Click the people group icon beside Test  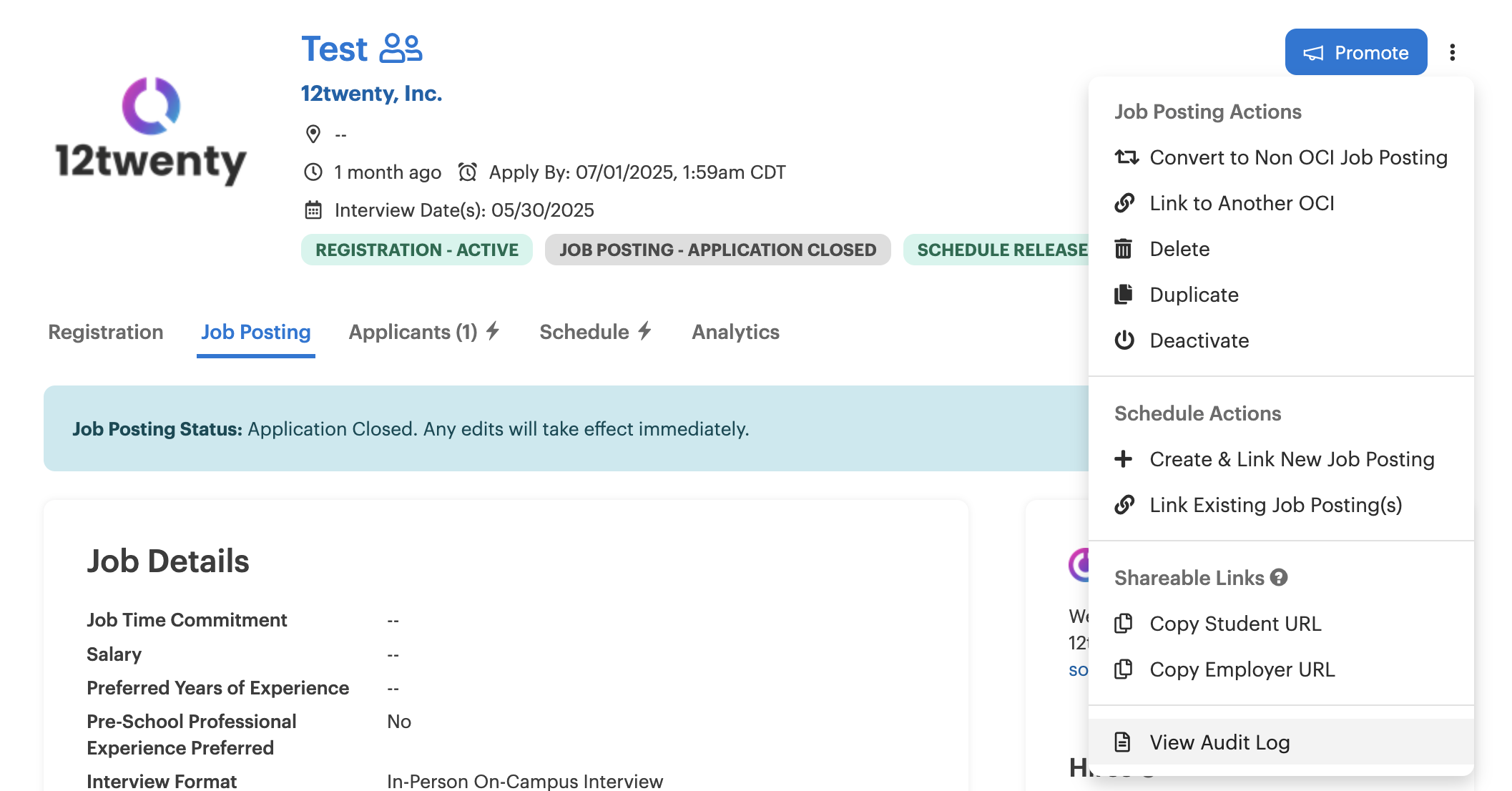point(401,49)
